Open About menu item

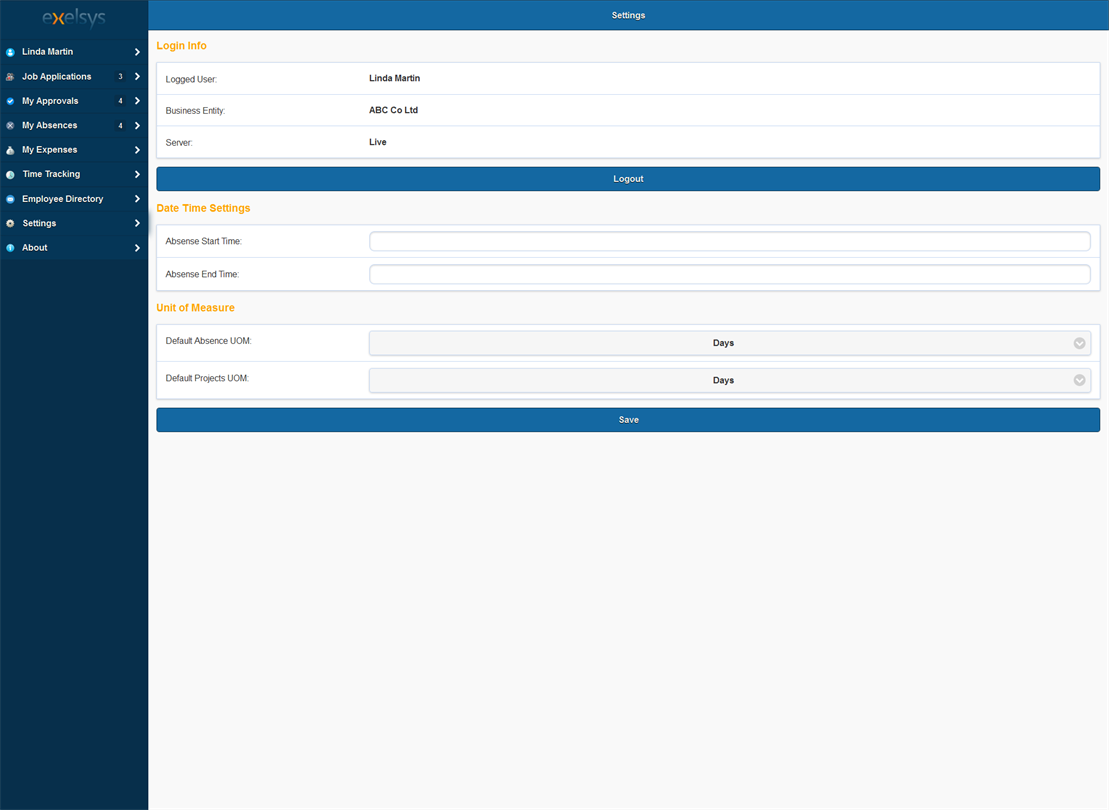[x=74, y=248]
